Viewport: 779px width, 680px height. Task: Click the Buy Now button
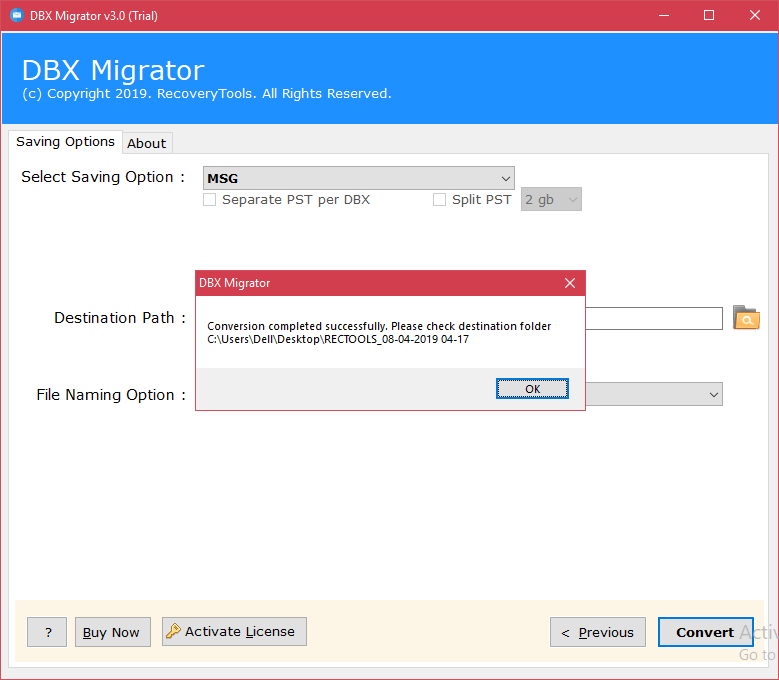(x=113, y=632)
